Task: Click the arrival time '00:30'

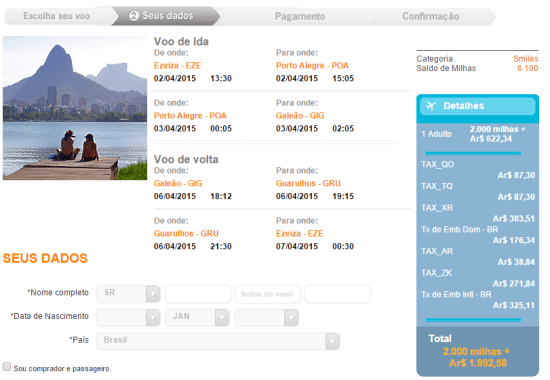Action: 343,247
